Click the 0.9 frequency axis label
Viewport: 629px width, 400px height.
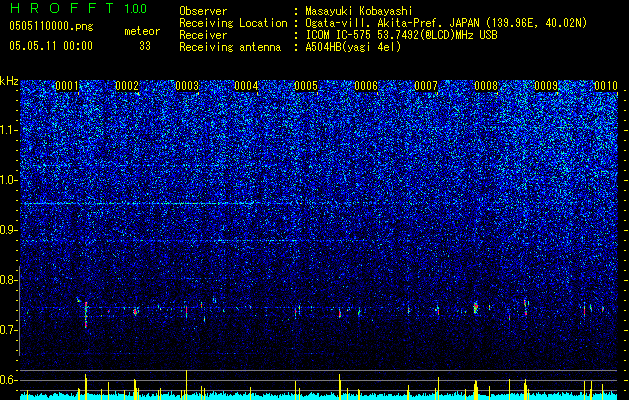[x=9, y=230]
